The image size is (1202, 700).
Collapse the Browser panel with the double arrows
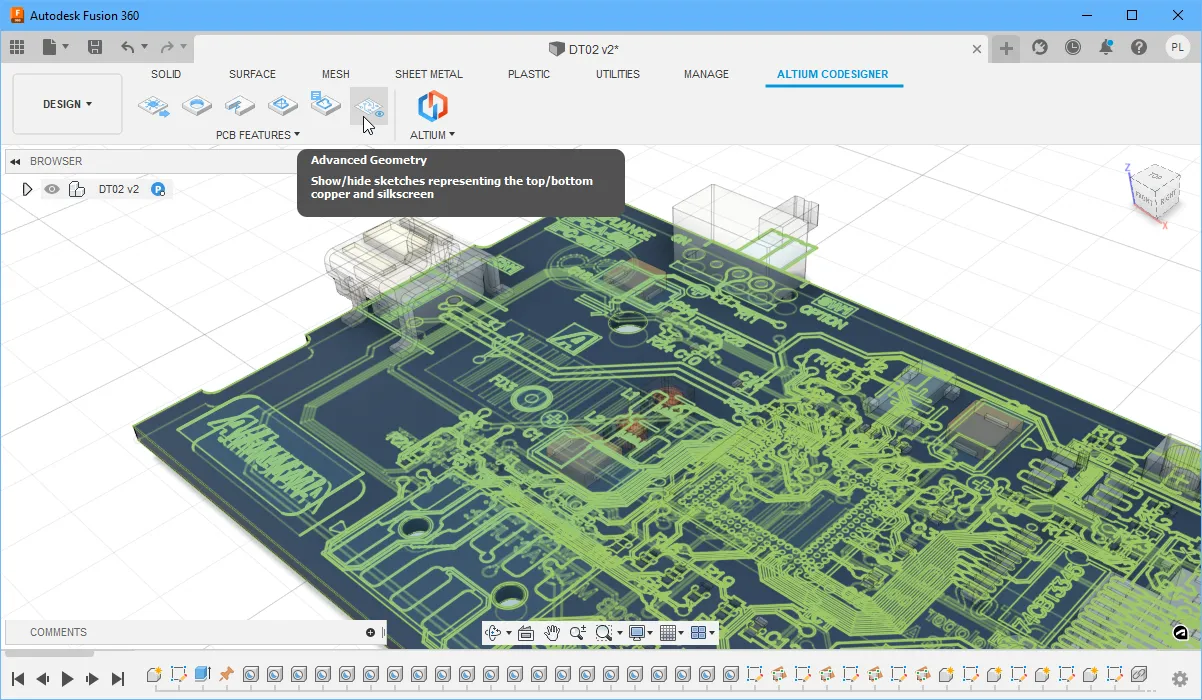point(16,161)
